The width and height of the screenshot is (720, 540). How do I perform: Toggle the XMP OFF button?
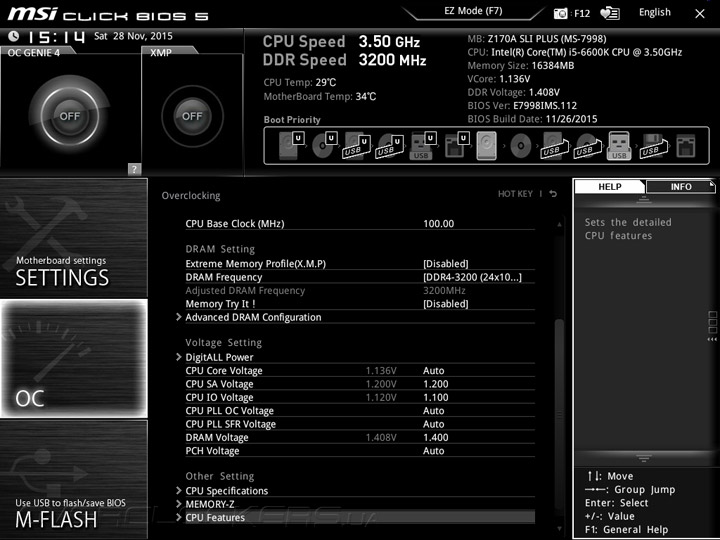coord(192,116)
